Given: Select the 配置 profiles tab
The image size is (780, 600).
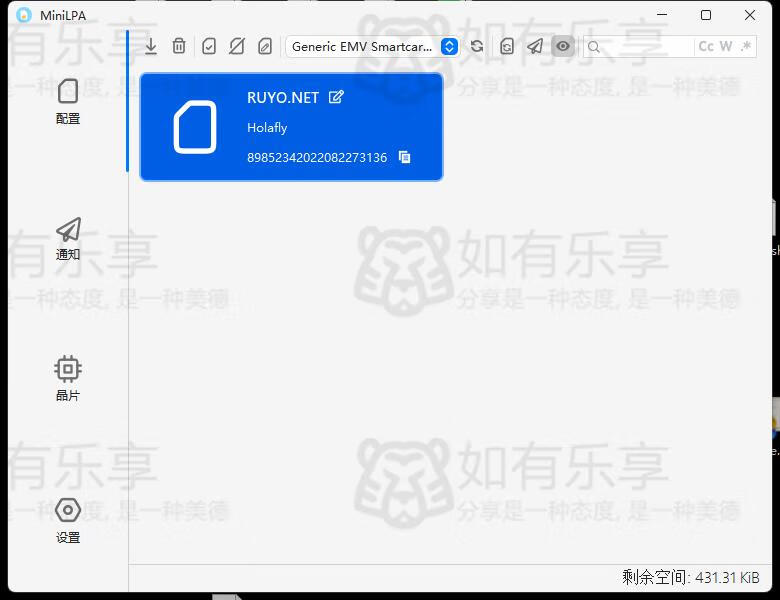Looking at the screenshot, I should 68,101.
